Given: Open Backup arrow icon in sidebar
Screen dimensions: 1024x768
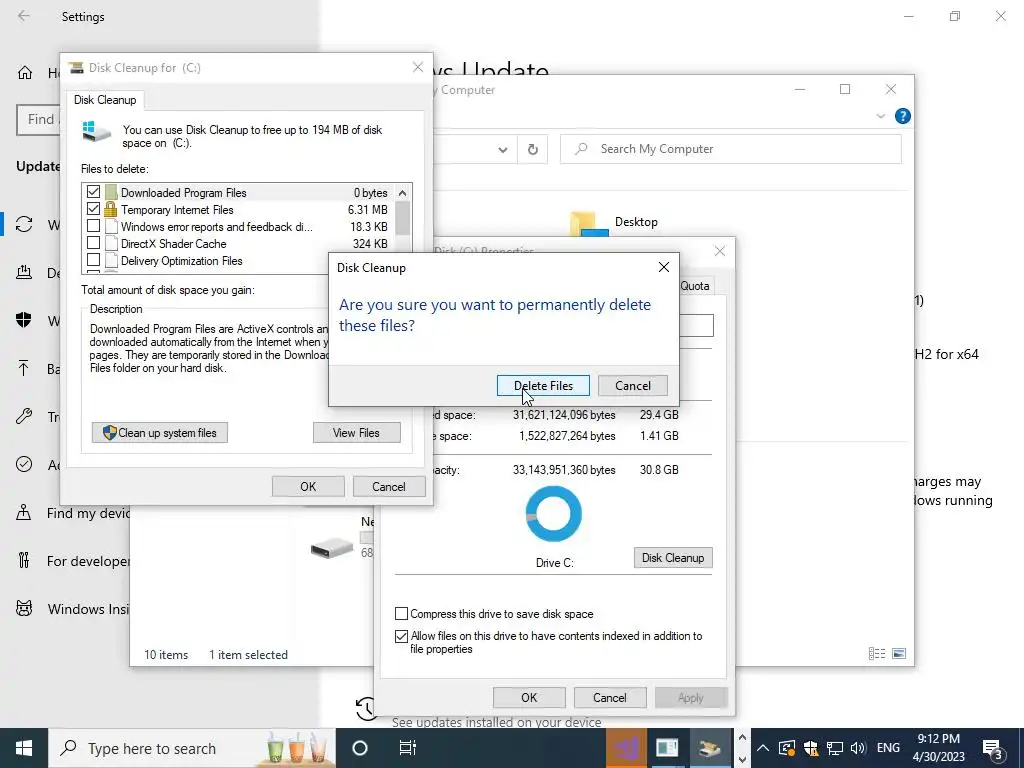Looking at the screenshot, I should tap(24, 368).
